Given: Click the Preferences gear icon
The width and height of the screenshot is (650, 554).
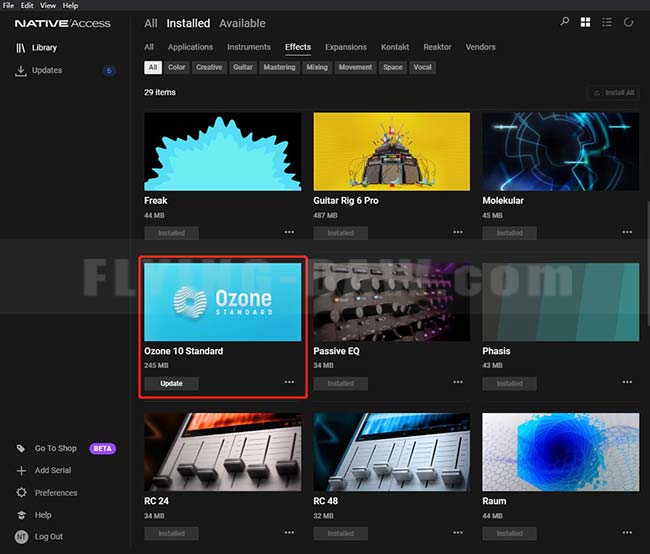Looking at the screenshot, I should click(21, 493).
